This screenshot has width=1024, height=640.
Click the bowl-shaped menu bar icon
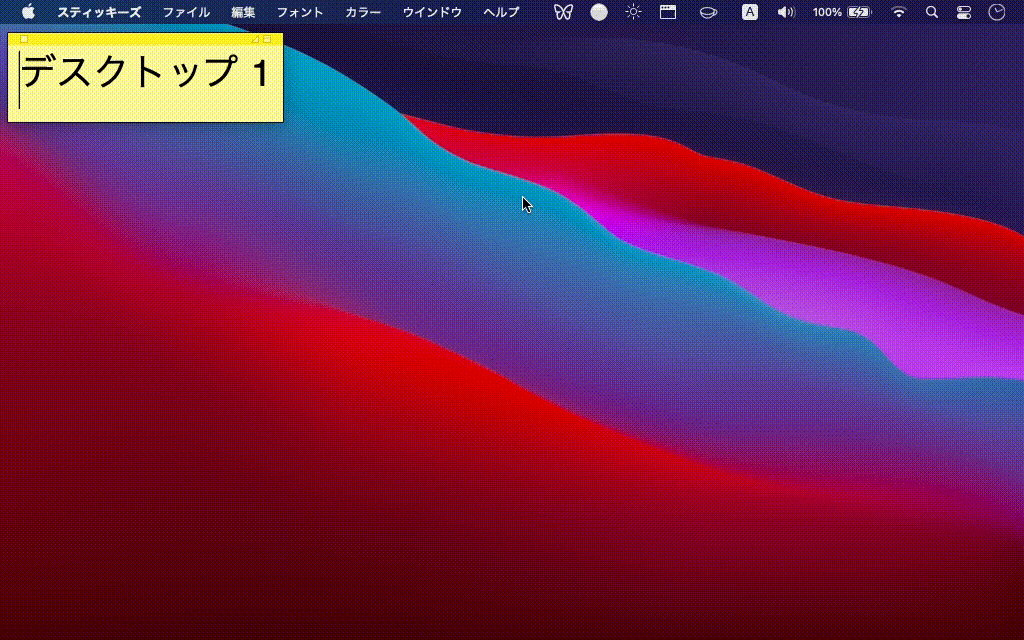(708, 12)
